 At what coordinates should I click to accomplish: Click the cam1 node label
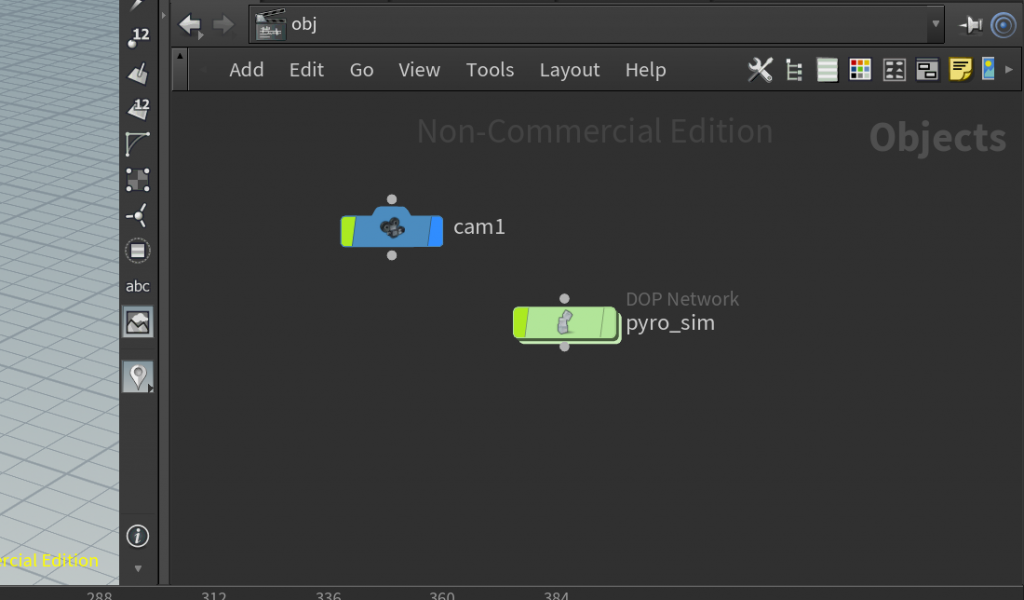(x=479, y=227)
